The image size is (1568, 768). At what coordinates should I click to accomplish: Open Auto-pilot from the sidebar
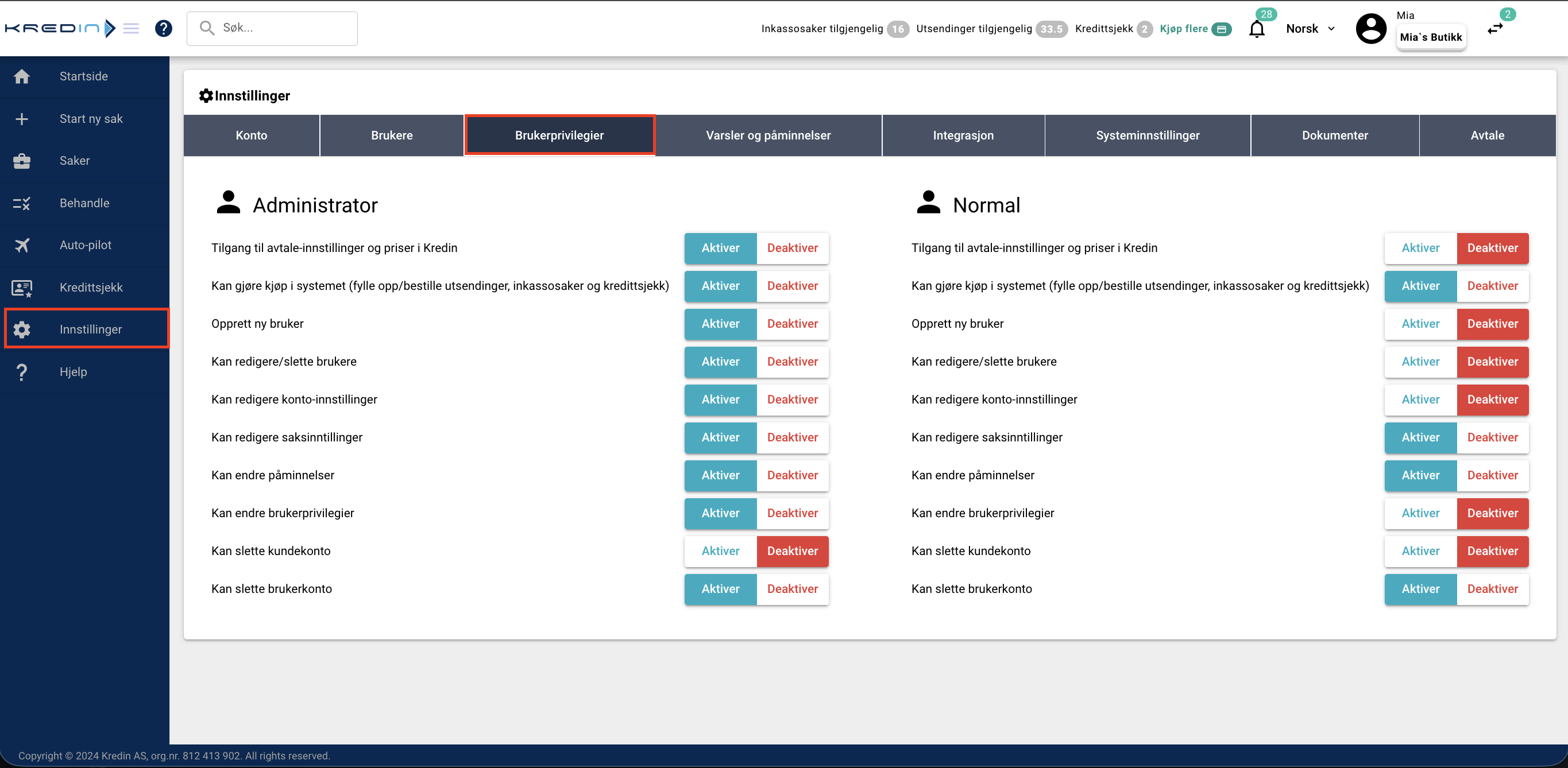click(x=85, y=245)
